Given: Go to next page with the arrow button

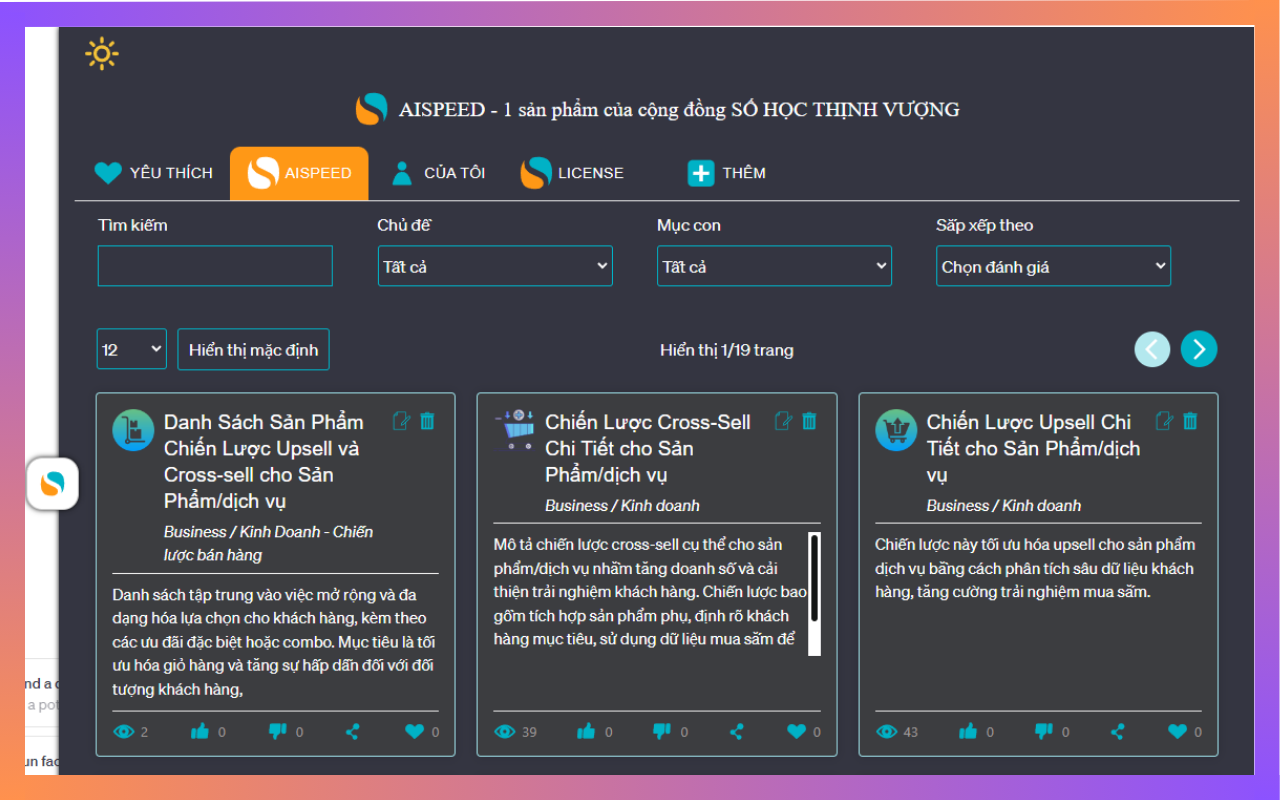Looking at the screenshot, I should 1199,349.
